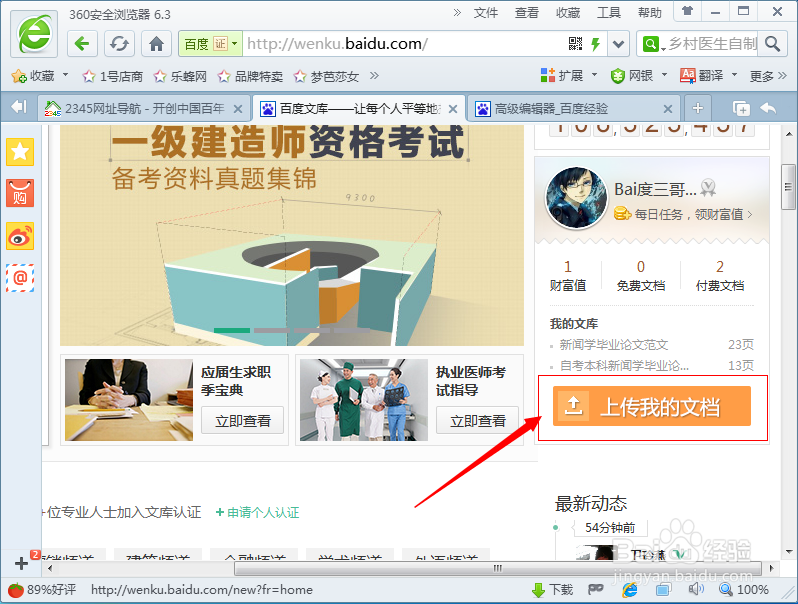
Task: Click the 付费文档 count
Action: 720,266
